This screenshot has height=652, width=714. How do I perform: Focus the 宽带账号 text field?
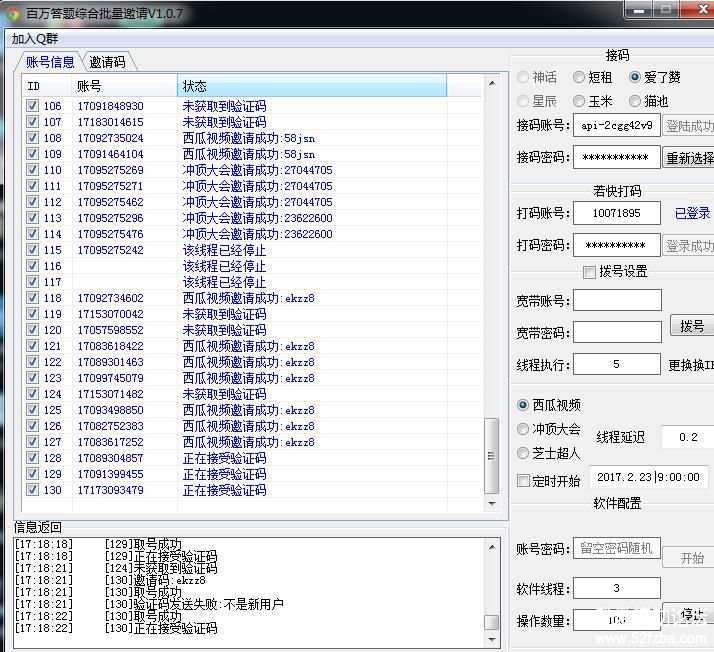[x=617, y=300]
